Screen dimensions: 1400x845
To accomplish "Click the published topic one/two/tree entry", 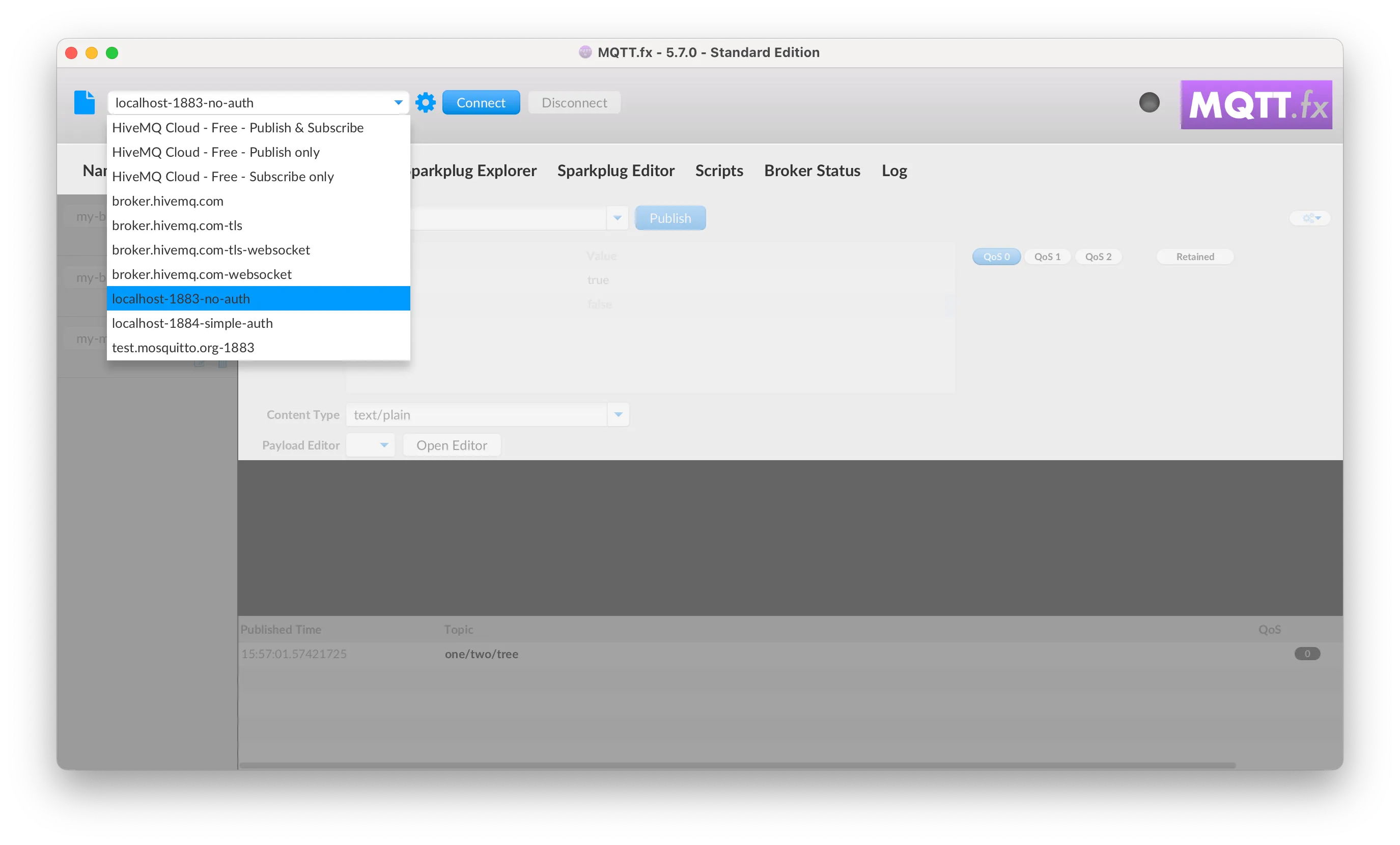I will point(482,654).
